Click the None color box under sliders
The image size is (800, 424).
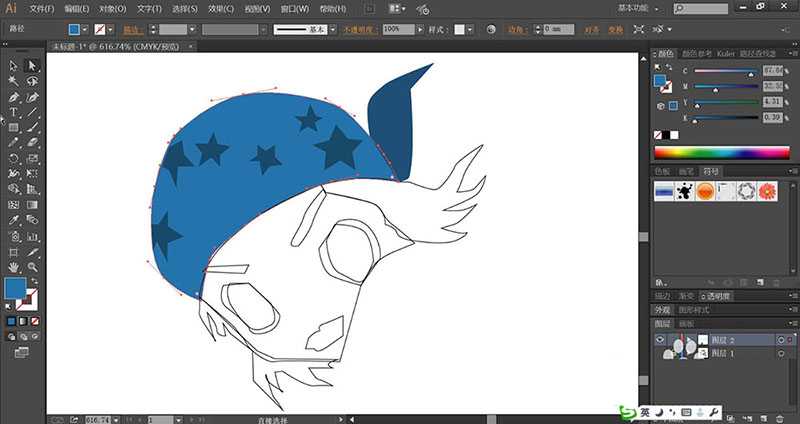tap(659, 135)
